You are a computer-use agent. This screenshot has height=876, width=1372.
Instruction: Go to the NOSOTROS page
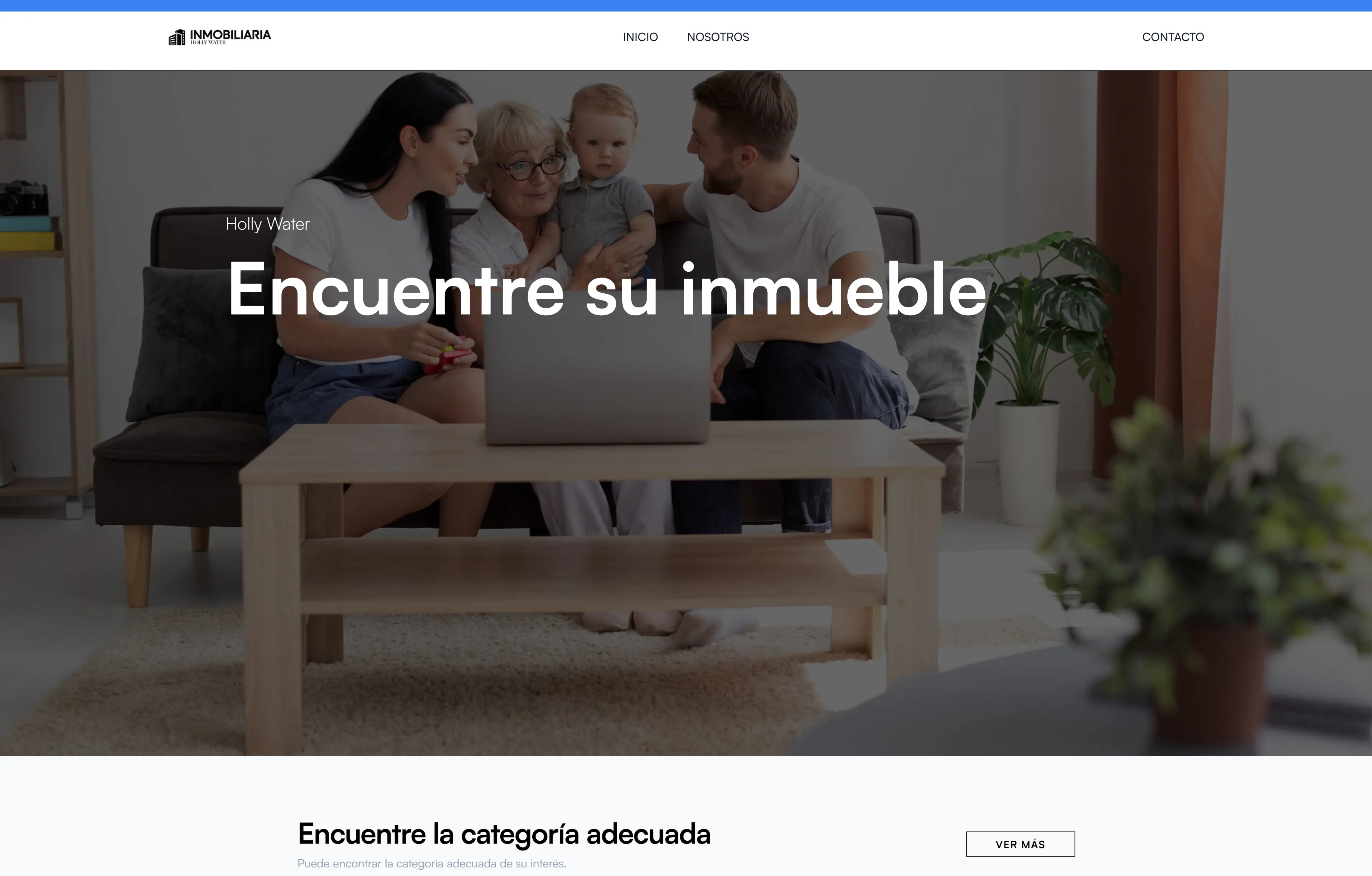[718, 37]
